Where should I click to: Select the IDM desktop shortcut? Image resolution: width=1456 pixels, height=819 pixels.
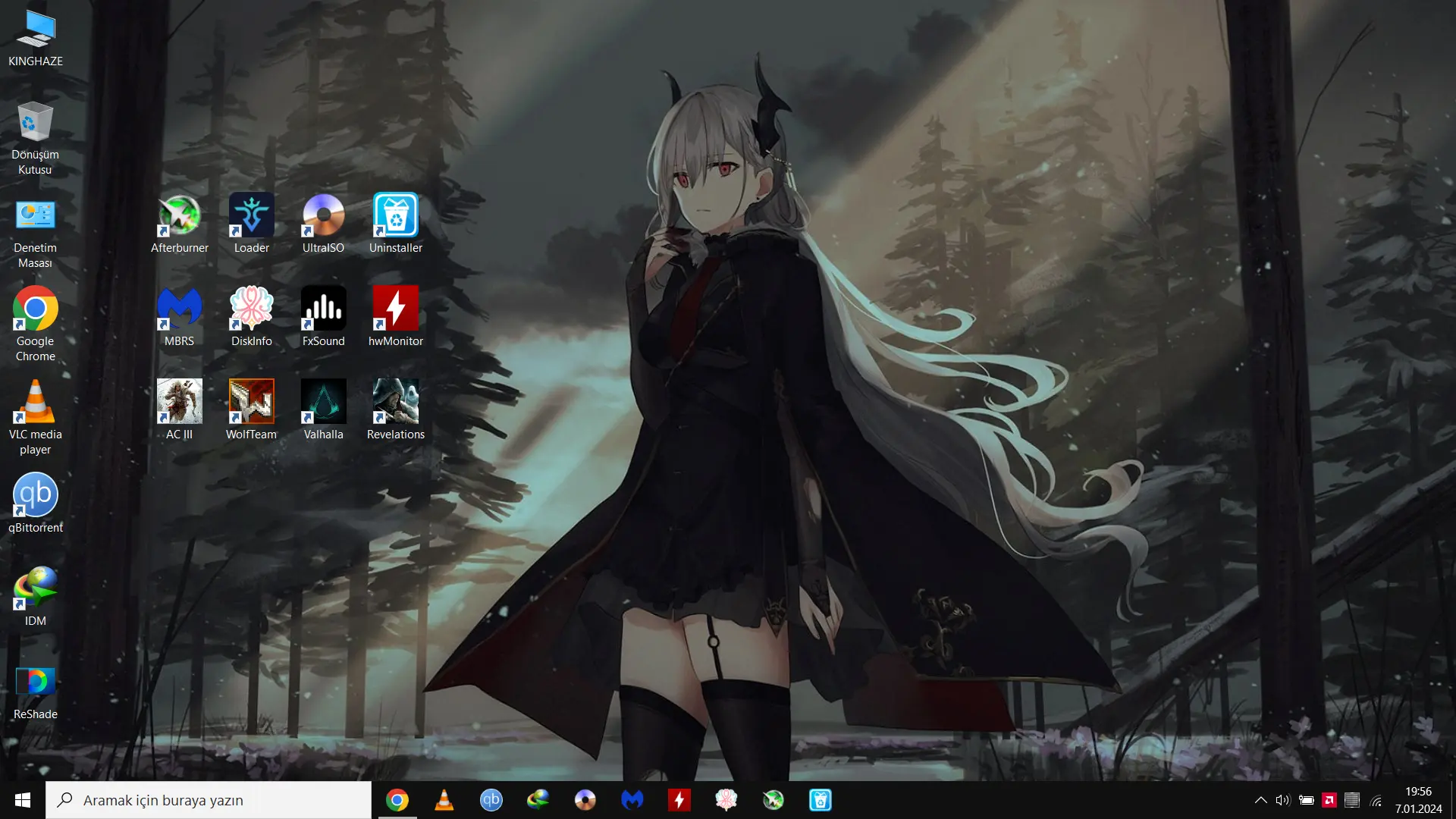pyautogui.click(x=35, y=597)
